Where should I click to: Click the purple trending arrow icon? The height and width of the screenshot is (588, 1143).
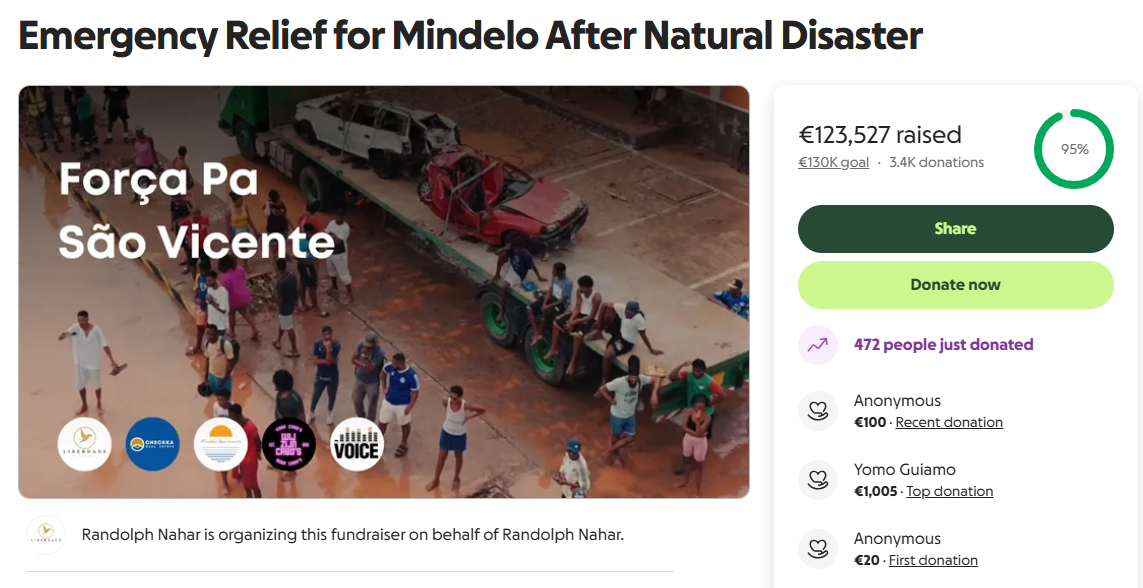click(x=818, y=345)
